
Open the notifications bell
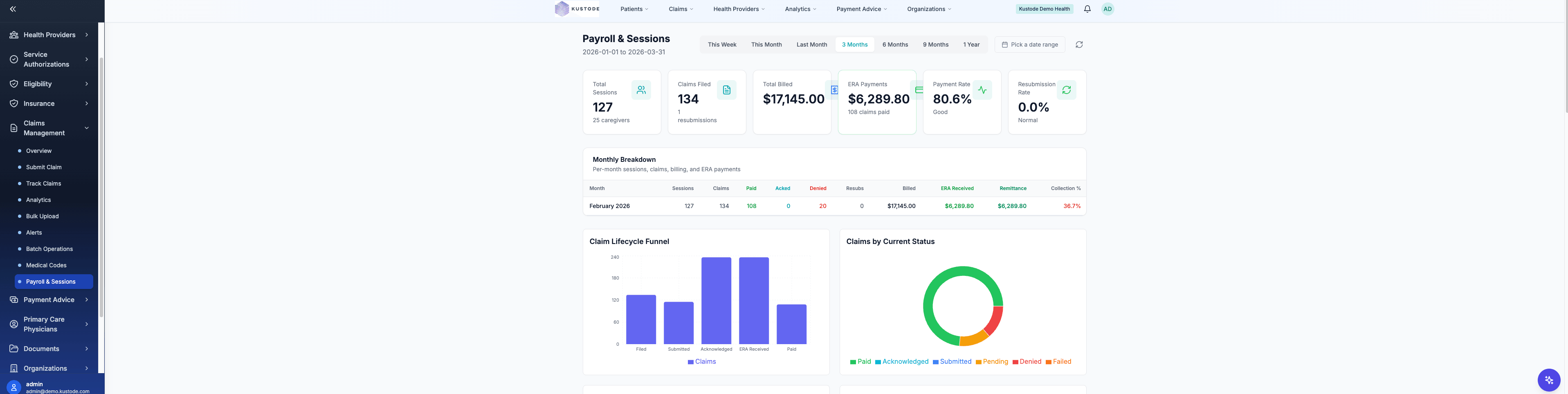click(x=1087, y=9)
